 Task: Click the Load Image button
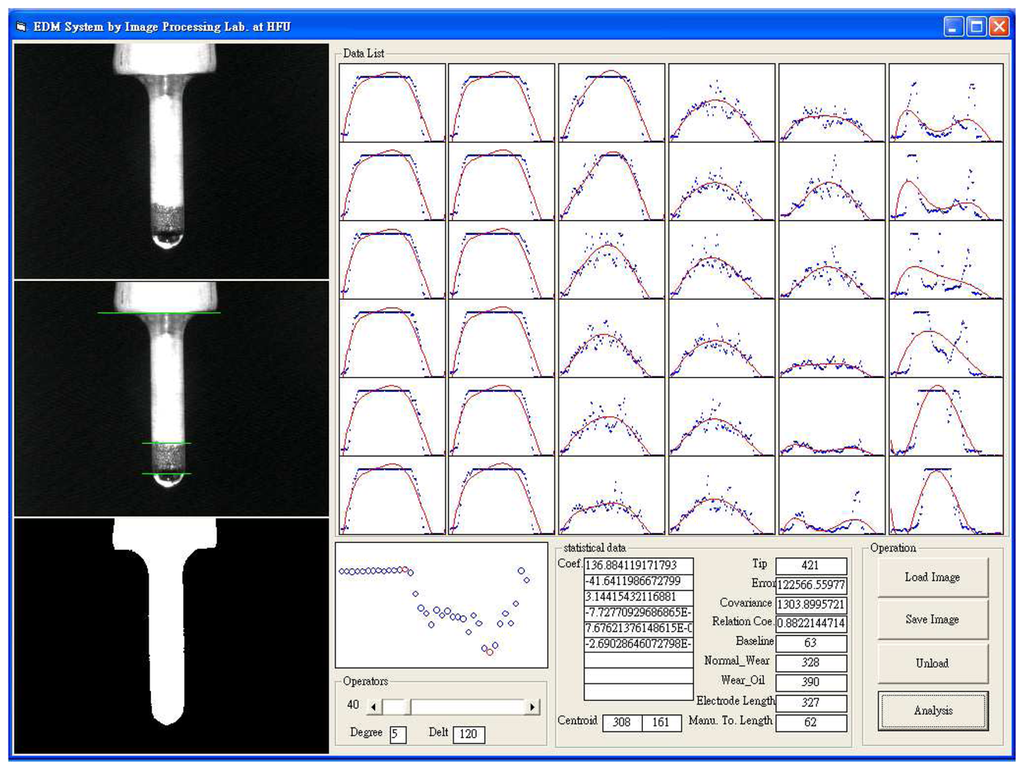click(x=931, y=577)
